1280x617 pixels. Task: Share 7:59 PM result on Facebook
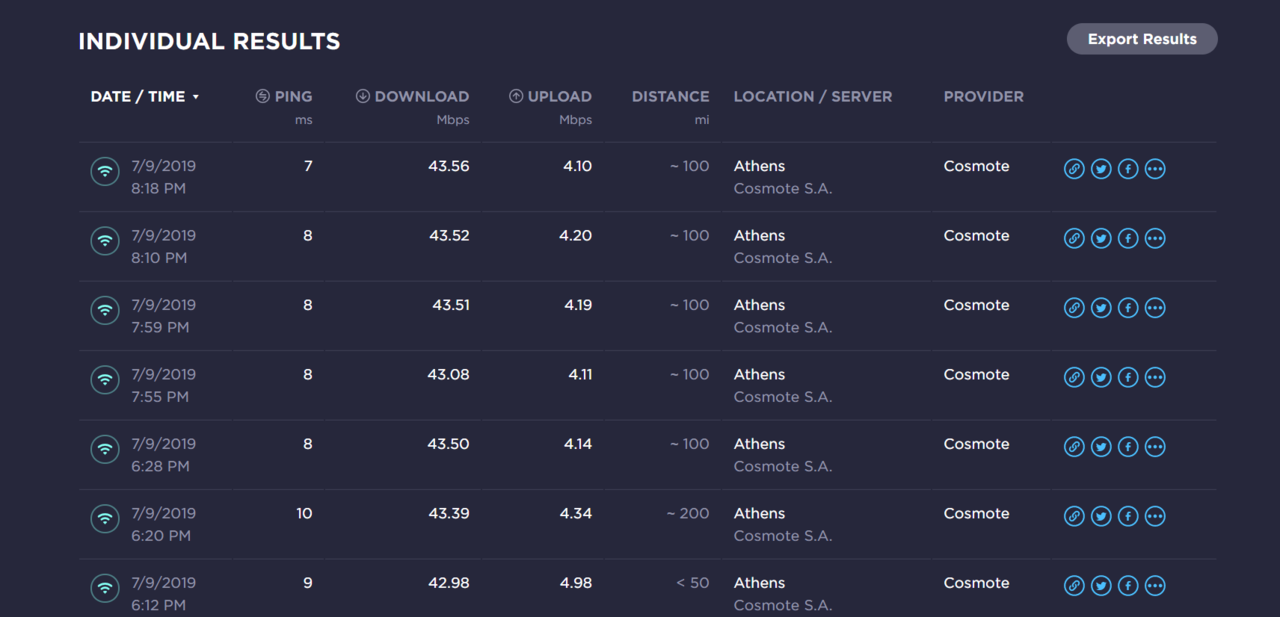click(x=1128, y=308)
